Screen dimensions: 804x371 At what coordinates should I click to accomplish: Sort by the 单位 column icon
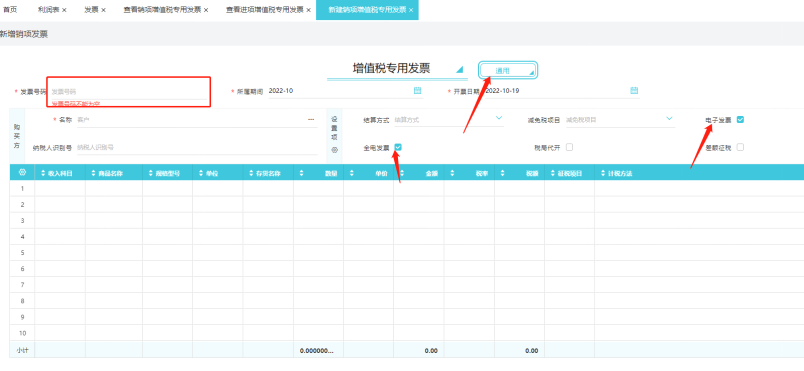tap(201, 174)
